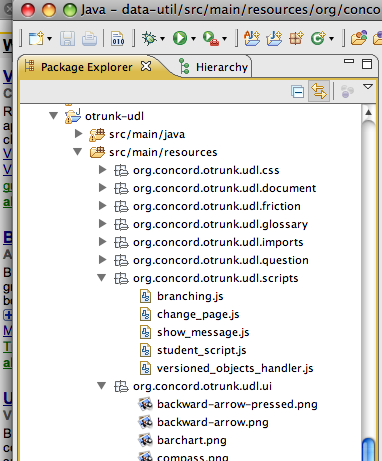Click the Print toolbar icon
This screenshot has width=382, height=461.
89,39
